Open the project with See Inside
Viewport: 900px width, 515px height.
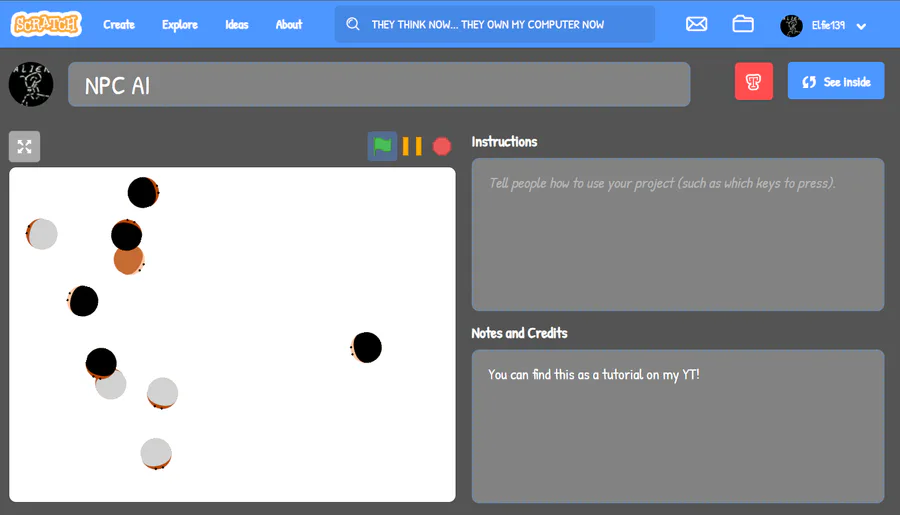836,81
